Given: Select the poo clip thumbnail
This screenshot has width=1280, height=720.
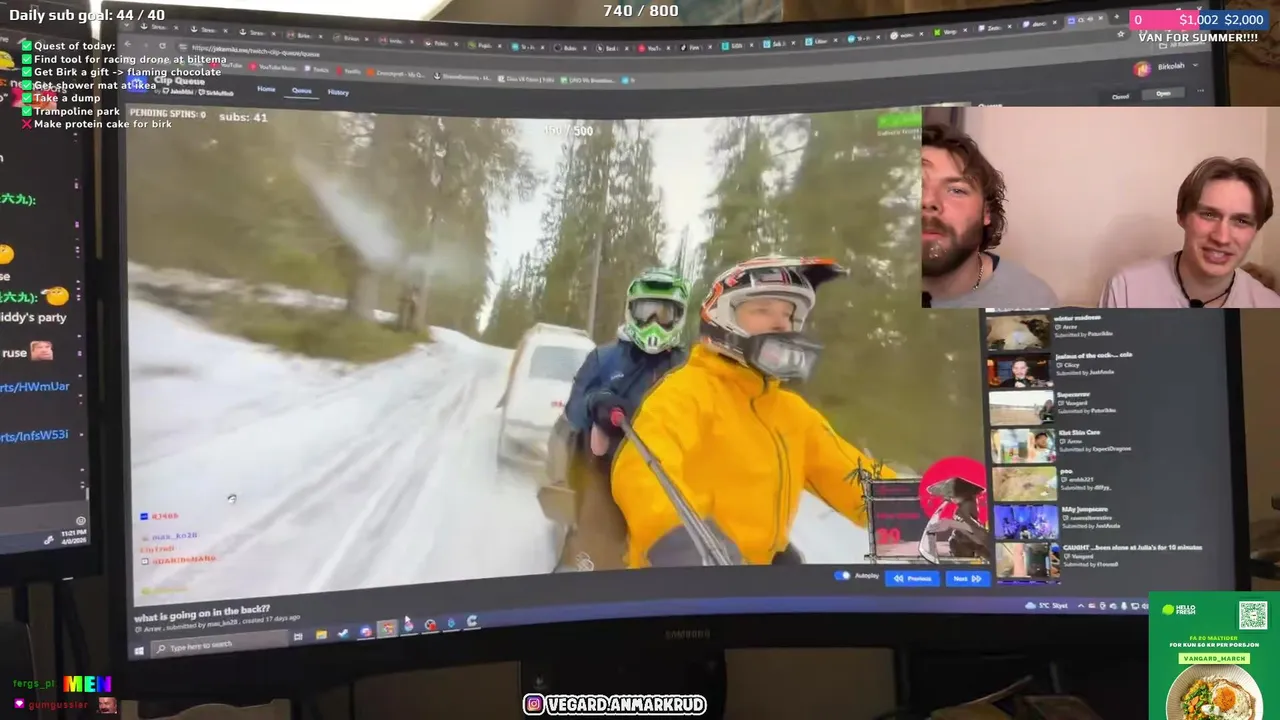Looking at the screenshot, I should click(1024, 483).
